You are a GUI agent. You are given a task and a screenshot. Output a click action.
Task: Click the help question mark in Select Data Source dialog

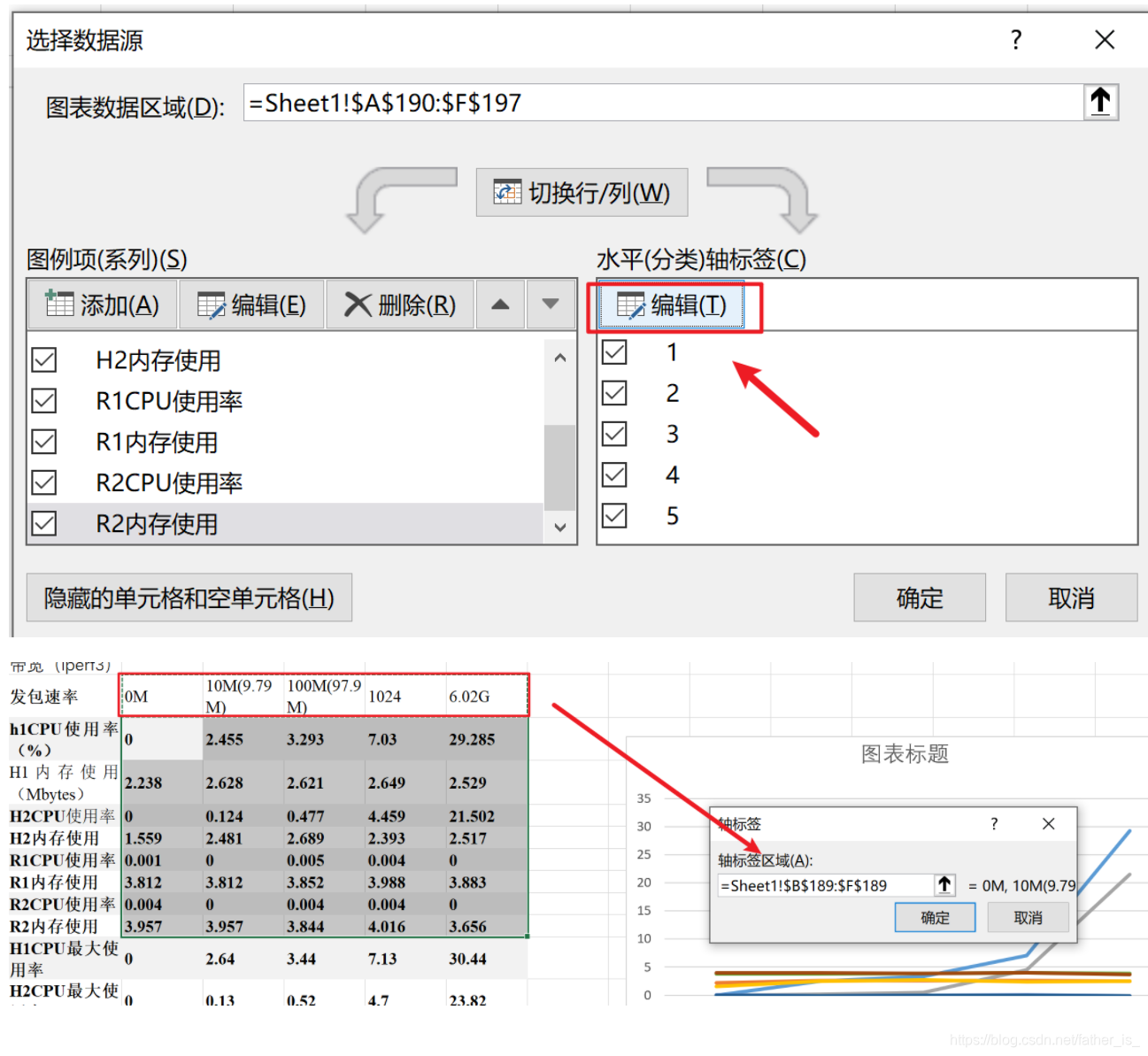(x=1016, y=39)
